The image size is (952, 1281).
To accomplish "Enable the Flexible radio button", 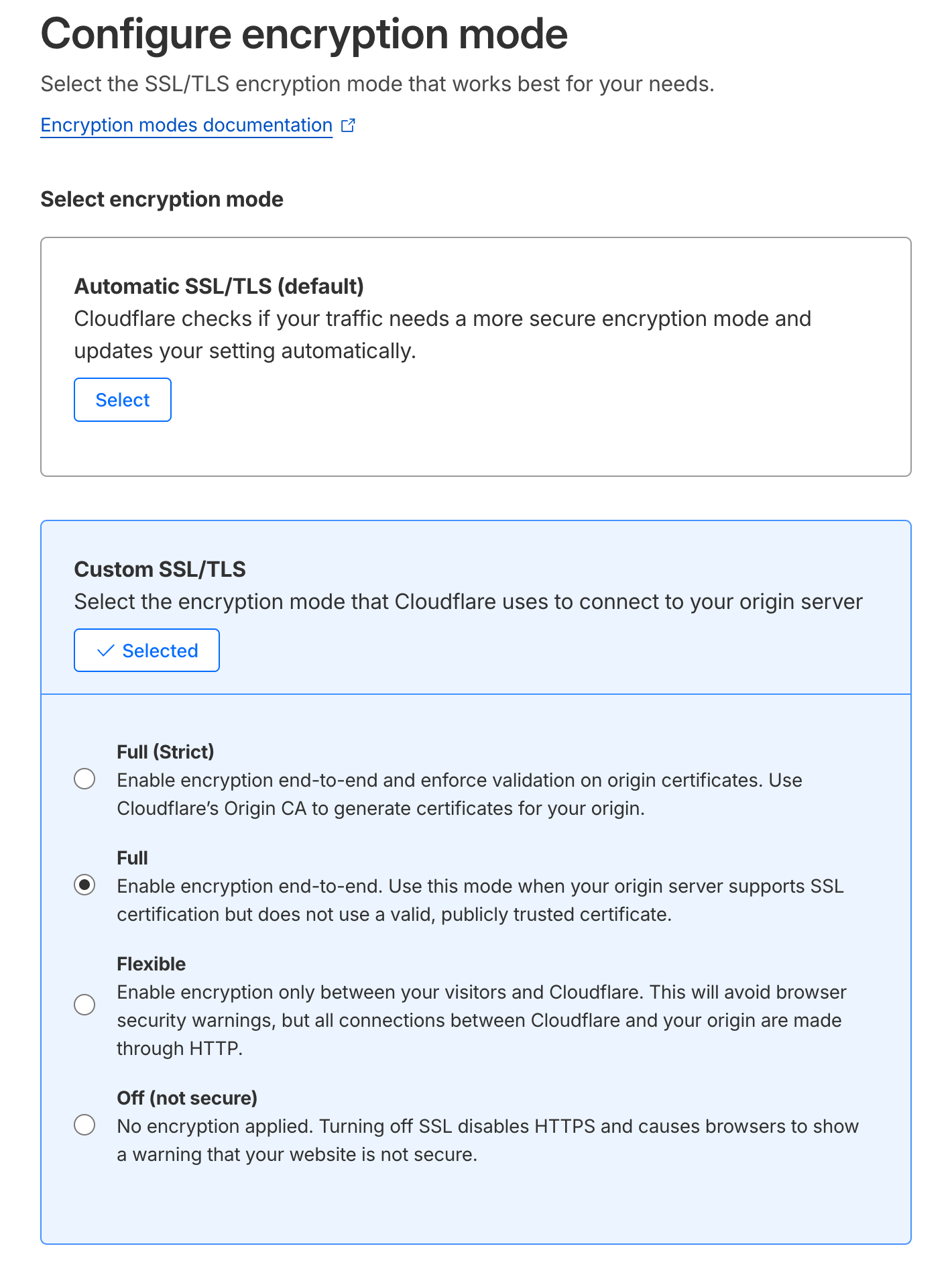I will [84, 1005].
